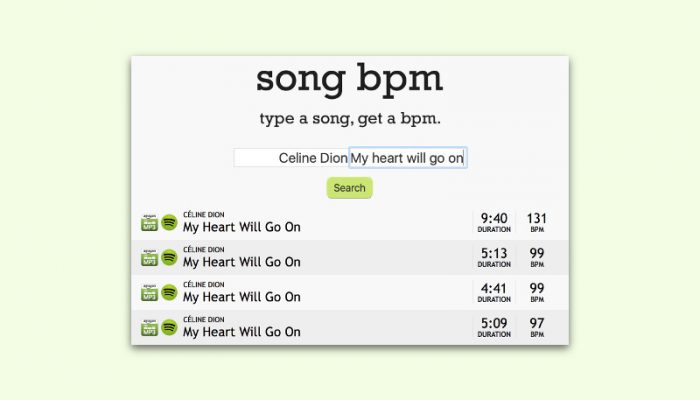Click the 9:40 duration value
The image size is (700, 400).
pos(494,218)
